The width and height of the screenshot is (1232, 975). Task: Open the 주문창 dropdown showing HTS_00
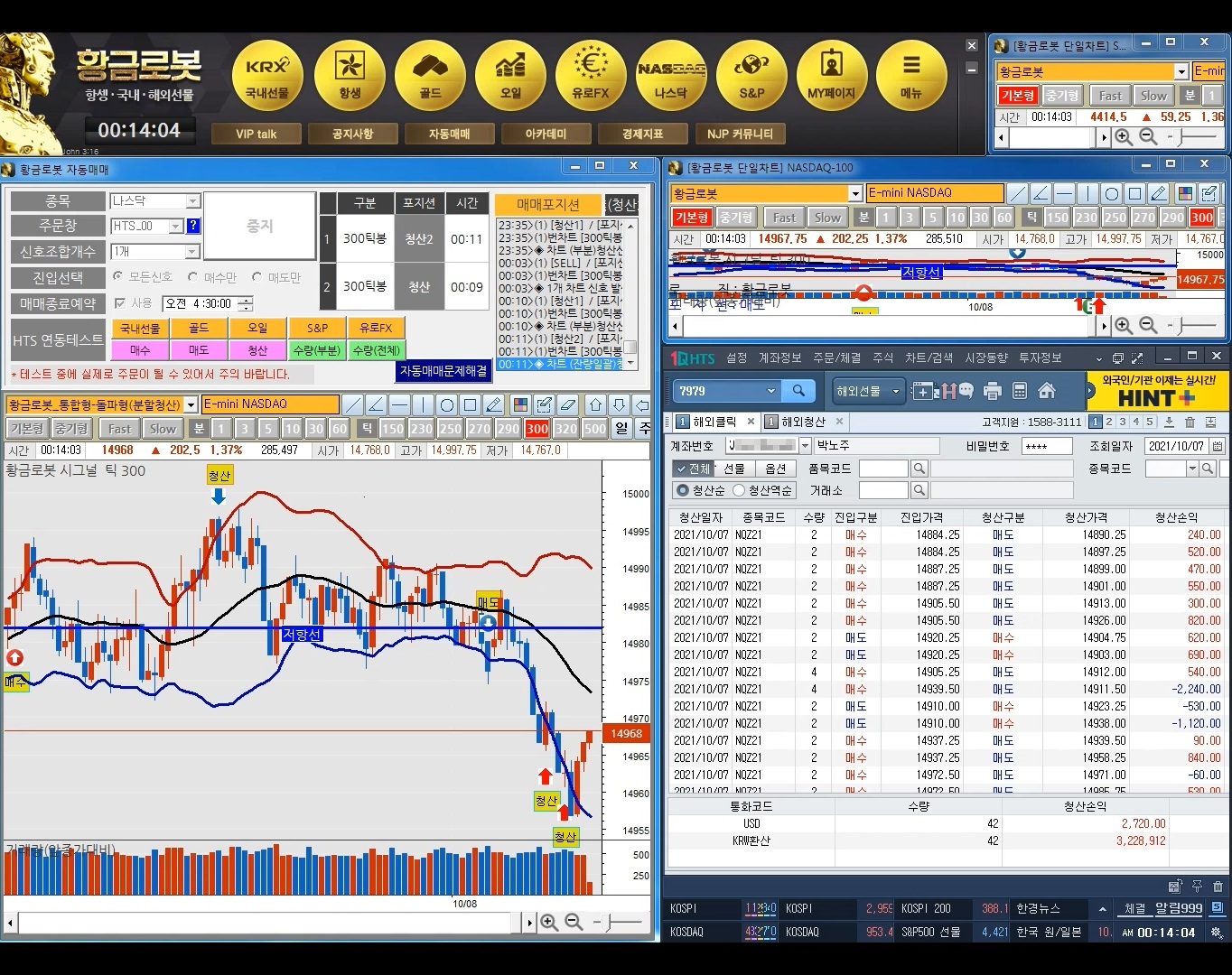pyautogui.click(x=176, y=226)
